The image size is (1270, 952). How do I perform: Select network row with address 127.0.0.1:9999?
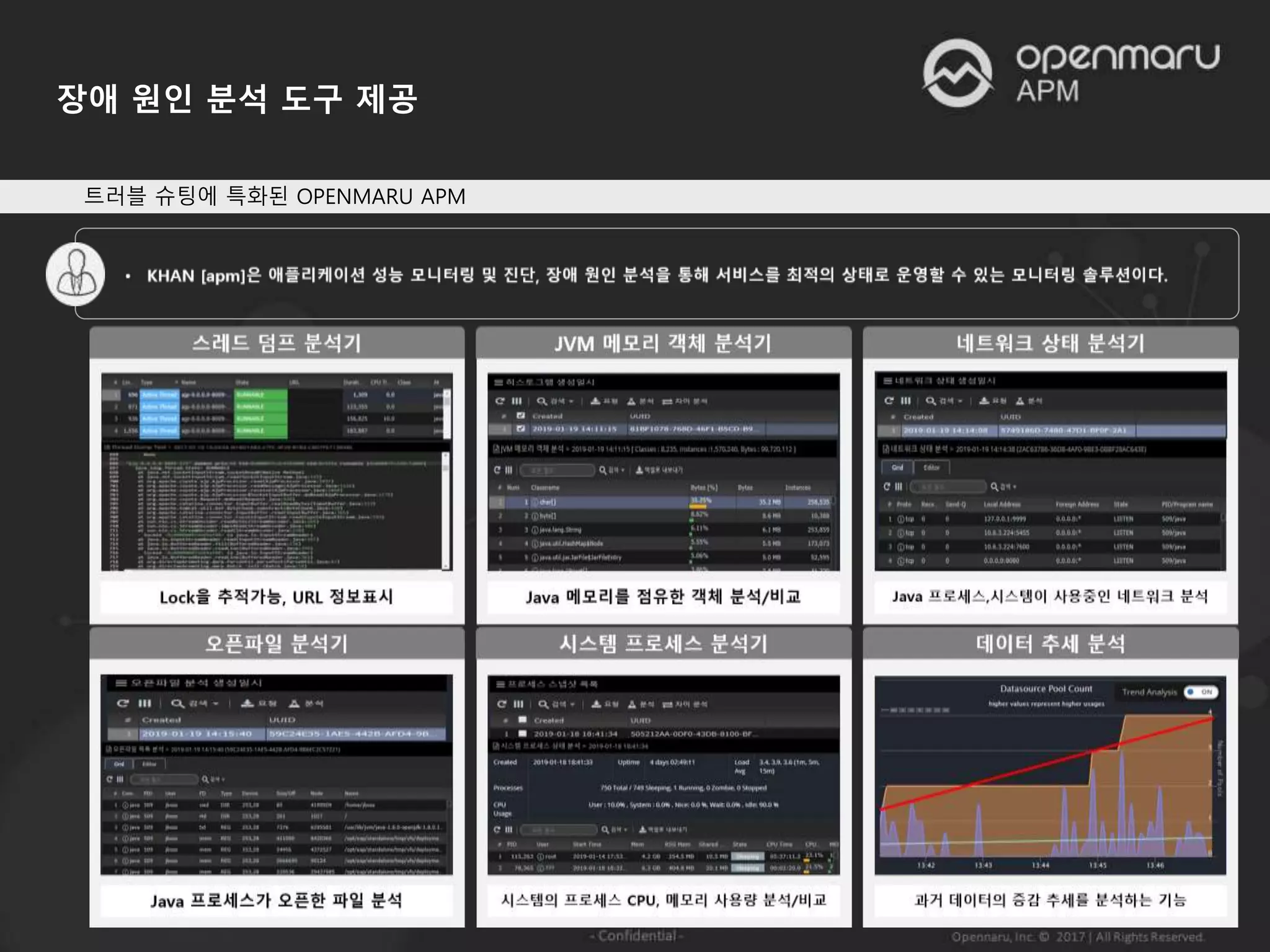tap(1049, 519)
